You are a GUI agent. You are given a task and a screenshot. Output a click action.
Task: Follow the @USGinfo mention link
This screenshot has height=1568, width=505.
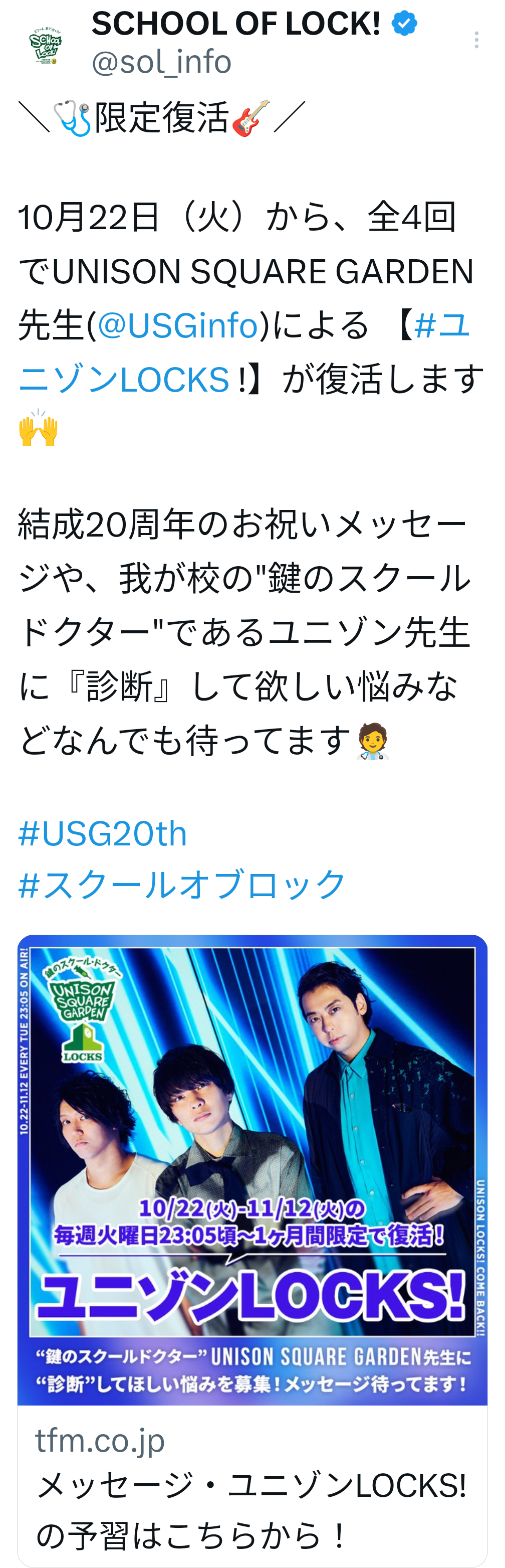(x=178, y=325)
